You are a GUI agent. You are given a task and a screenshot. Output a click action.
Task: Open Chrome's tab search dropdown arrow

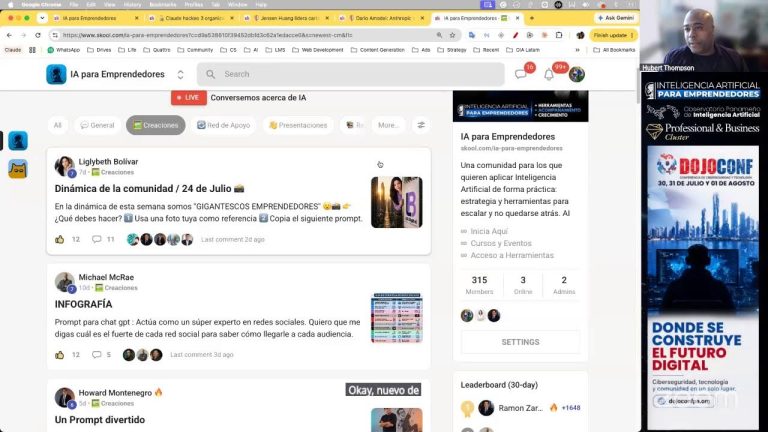[x=42, y=18]
